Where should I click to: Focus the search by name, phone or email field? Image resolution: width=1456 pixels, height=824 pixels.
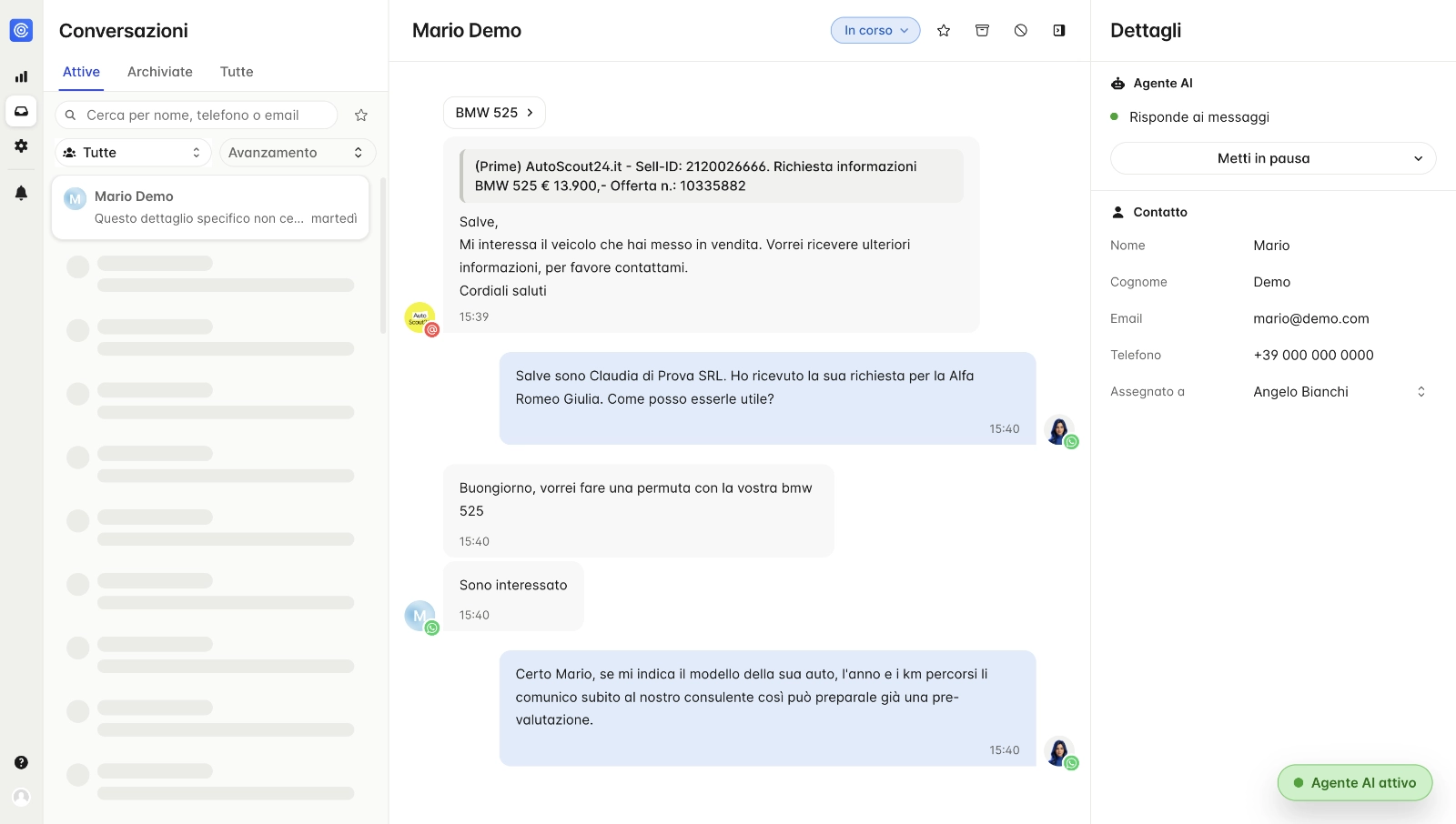pyautogui.click(x=196, y=116)
